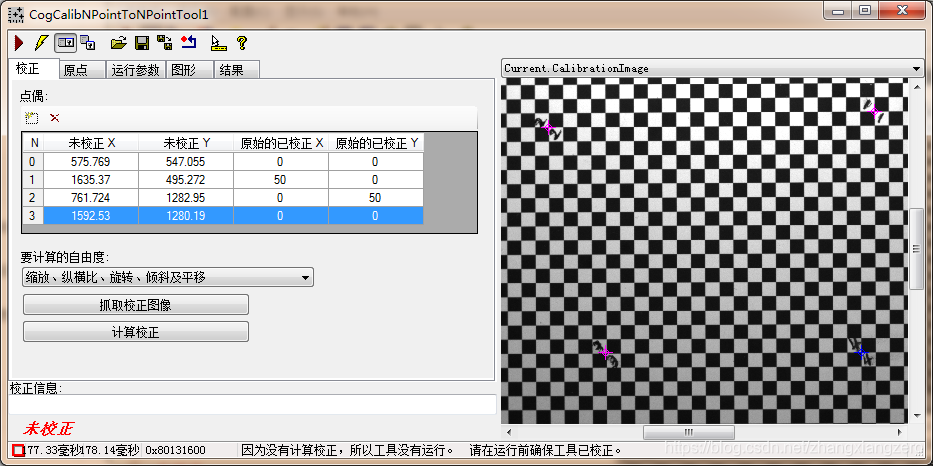933x466 pixels.
Task: Select the magenta marker near handwritten 1
Action: tap(874, 111)
